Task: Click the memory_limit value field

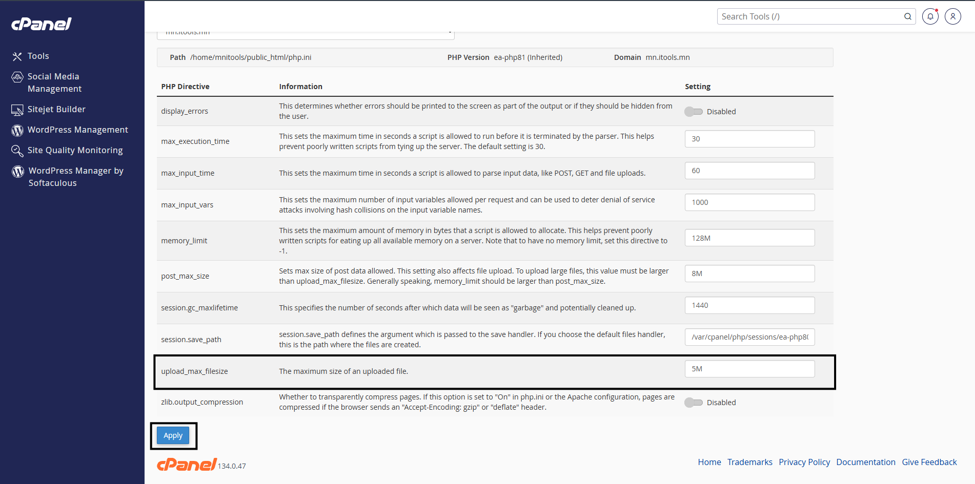Action: [x=749, y=238]
